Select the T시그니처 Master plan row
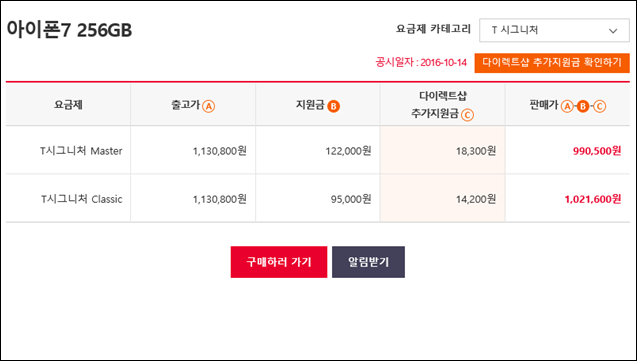This screenshot has height=361, width=637. click(318, 151)
